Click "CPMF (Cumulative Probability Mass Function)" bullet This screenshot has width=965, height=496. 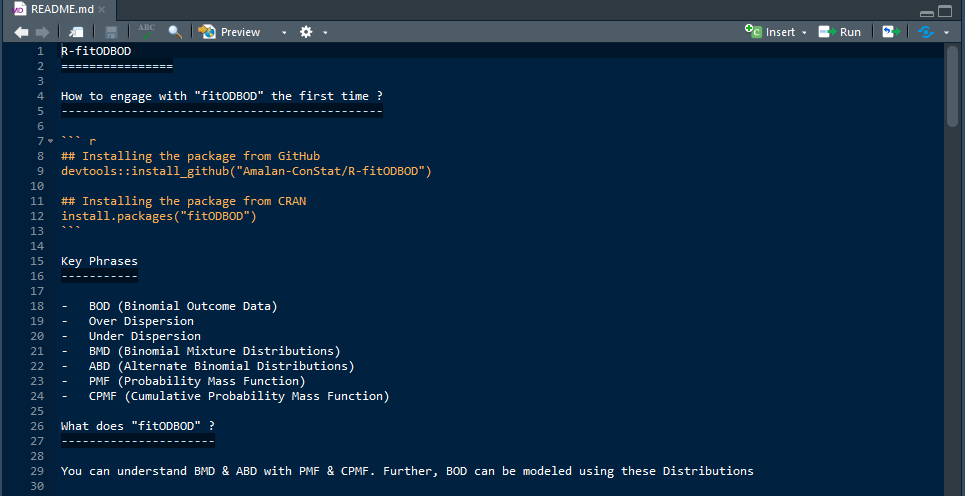point(239,396)
